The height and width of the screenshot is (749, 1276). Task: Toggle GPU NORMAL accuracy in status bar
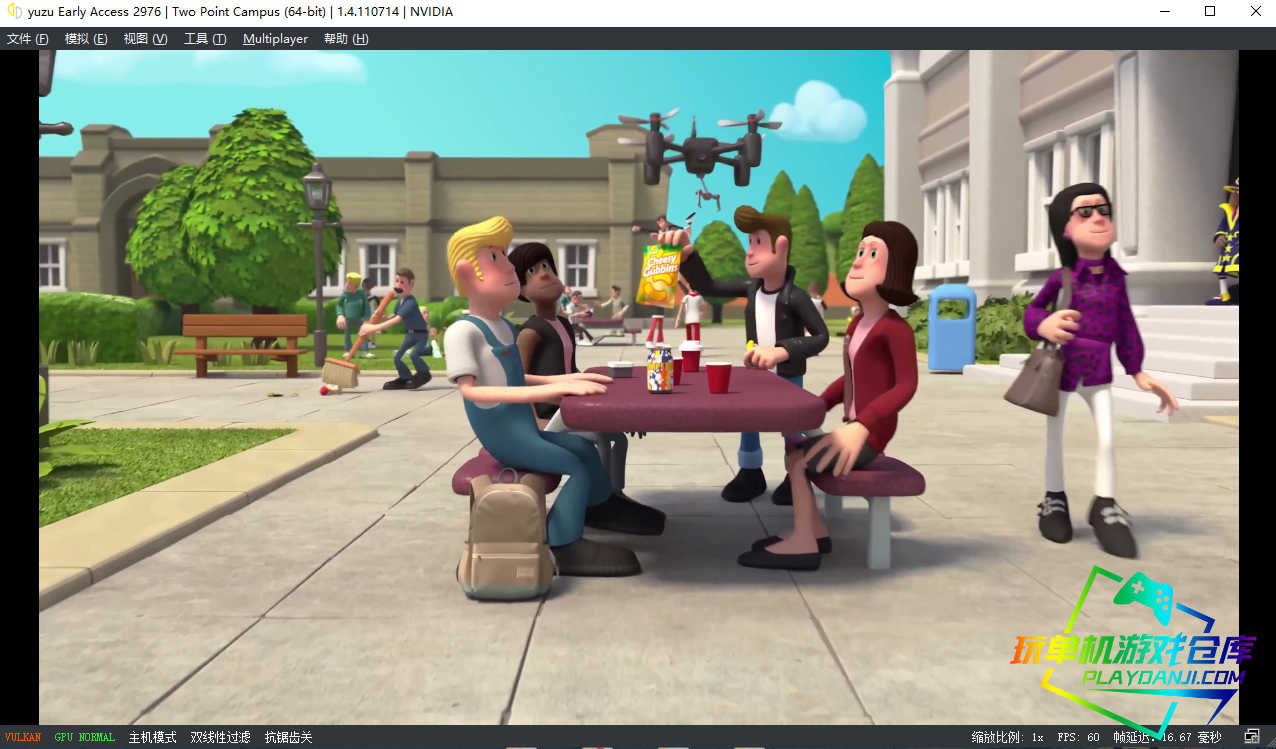click(84, 738)
